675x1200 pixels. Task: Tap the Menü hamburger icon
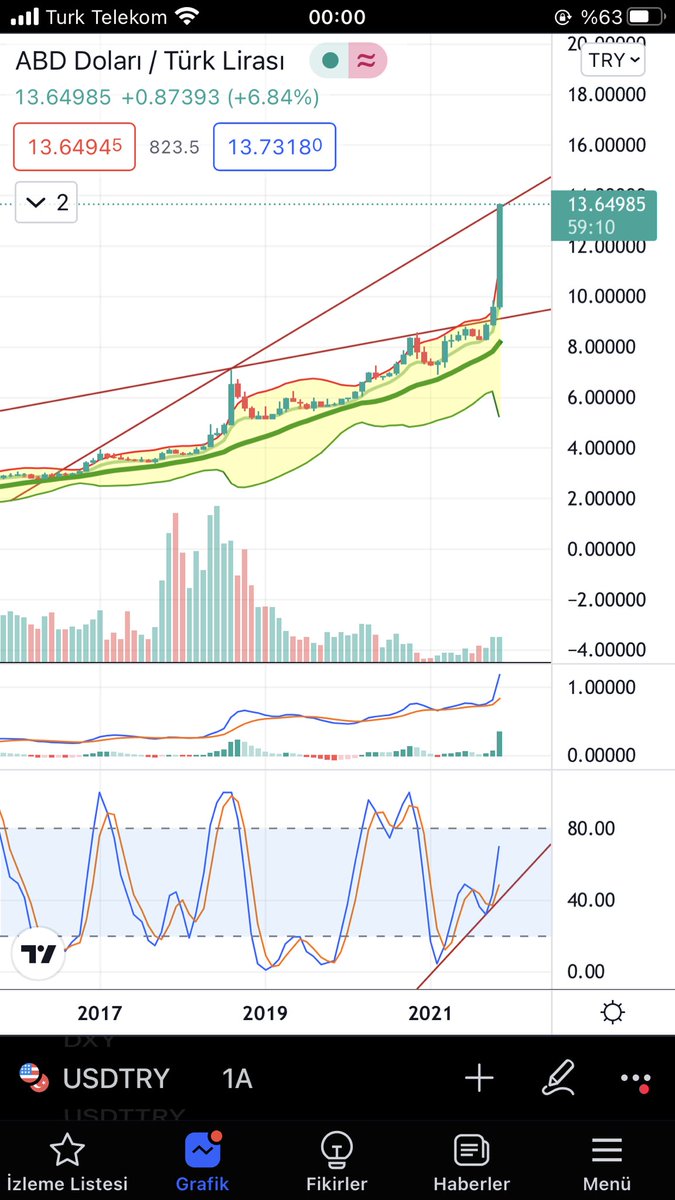(x=607, y=1150)
